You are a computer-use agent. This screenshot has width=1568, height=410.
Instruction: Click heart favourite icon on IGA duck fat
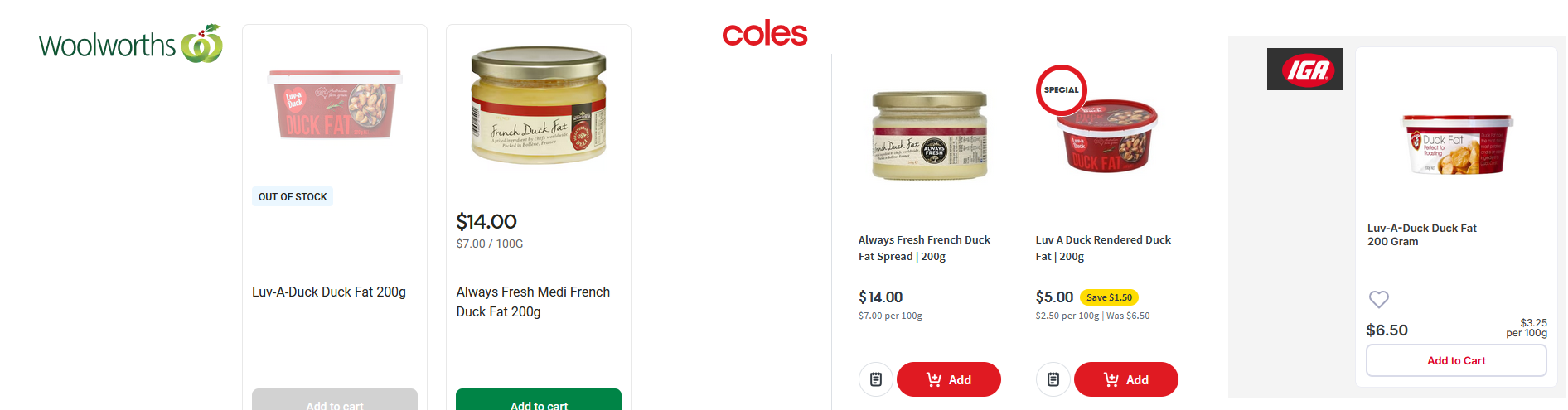[1378, 299]
